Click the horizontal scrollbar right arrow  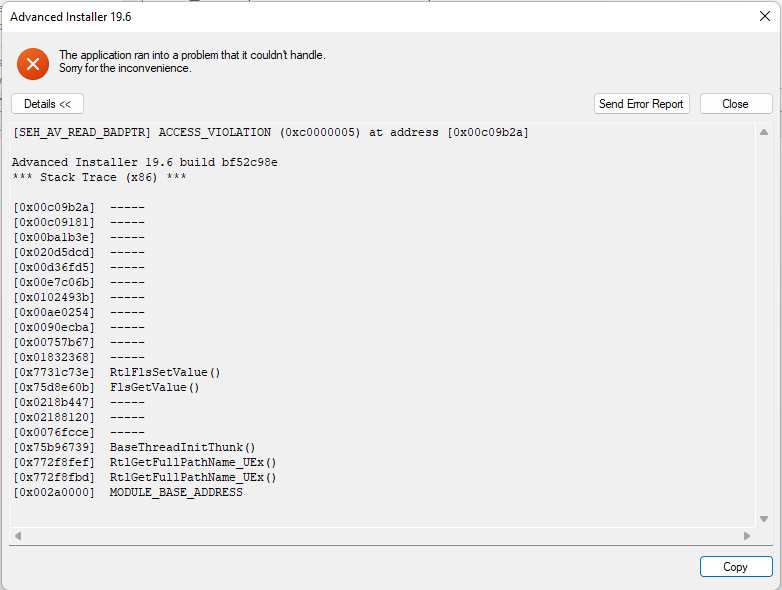(x=747, y=536)
